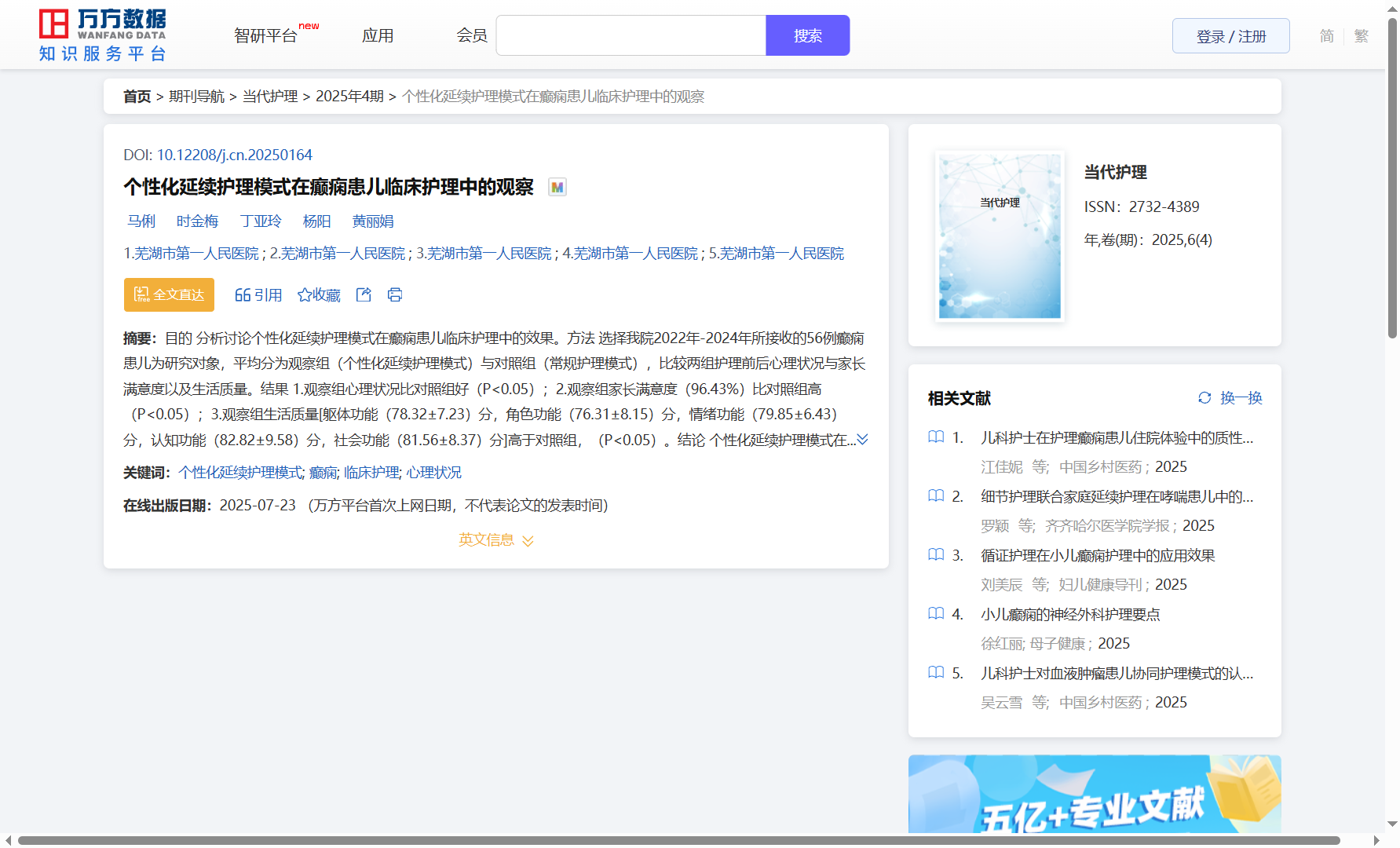The height and width of the screenshot is (848, 1400).
Task: Expand the full abstract text arrow
Action: click(862, 440)
